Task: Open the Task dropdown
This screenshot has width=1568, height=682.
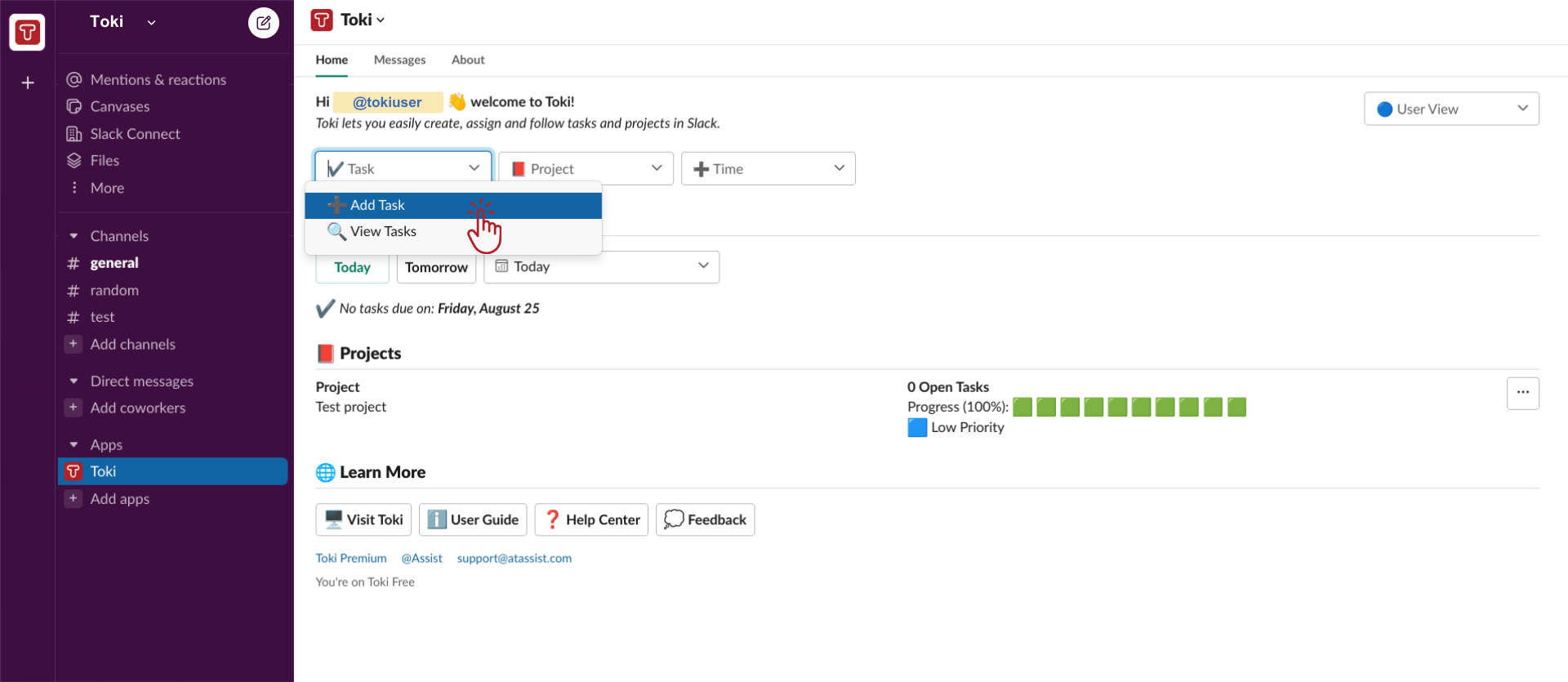Action: pyautogui.click(x=403, y=168)
